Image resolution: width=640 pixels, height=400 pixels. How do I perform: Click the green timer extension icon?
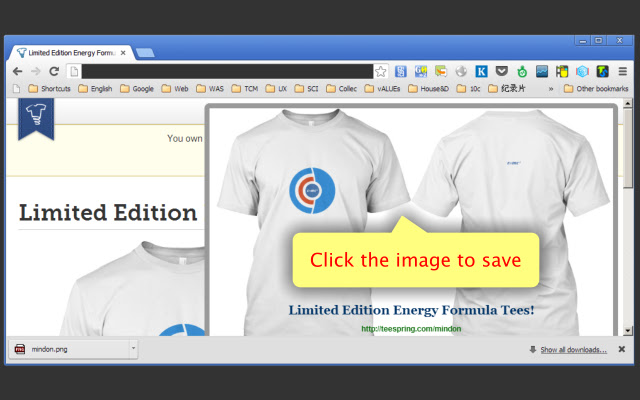pos(522,72)
